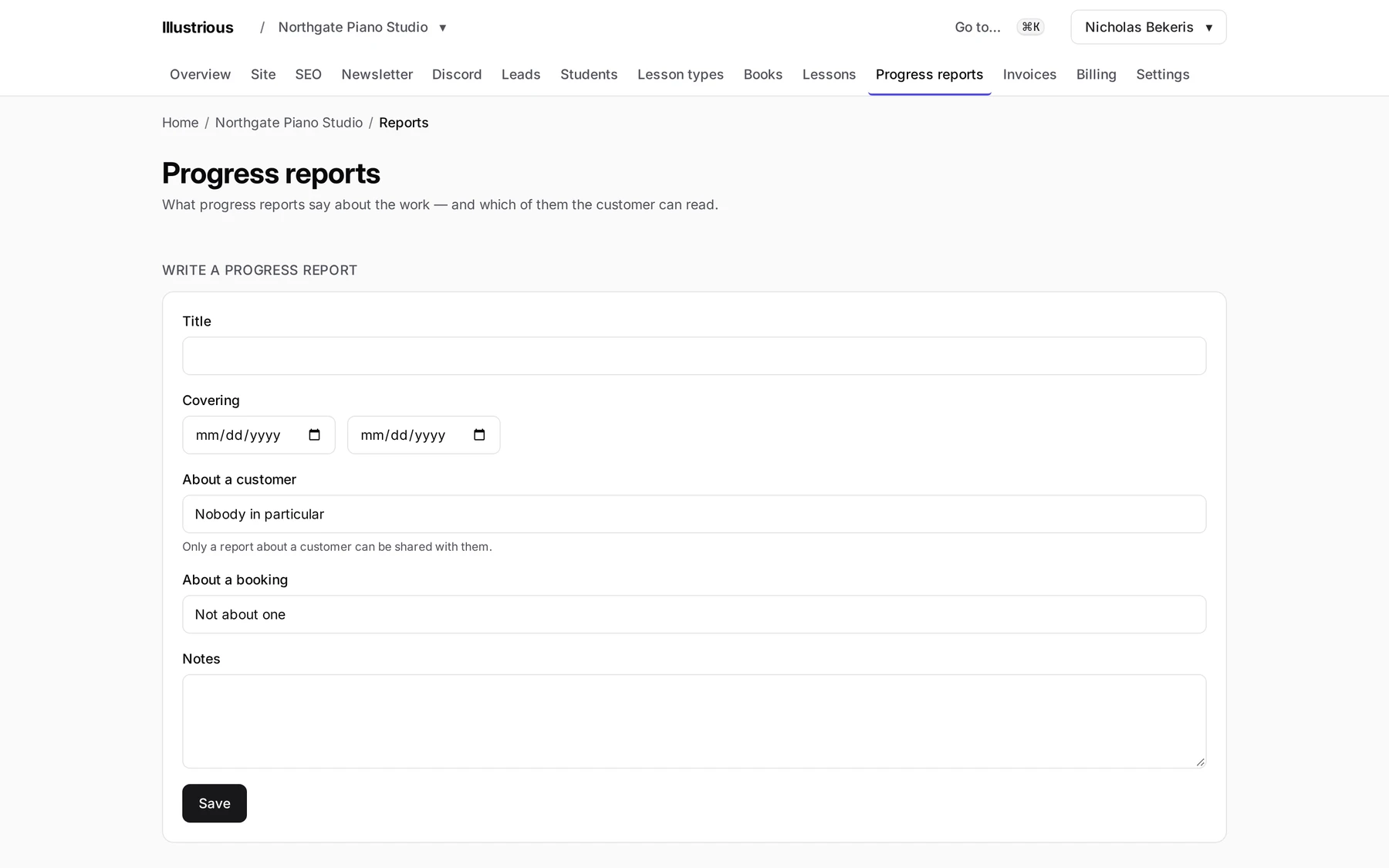Click the ⌘K shortcut badge
The image size is (1389, 868).
point(1031,27)
